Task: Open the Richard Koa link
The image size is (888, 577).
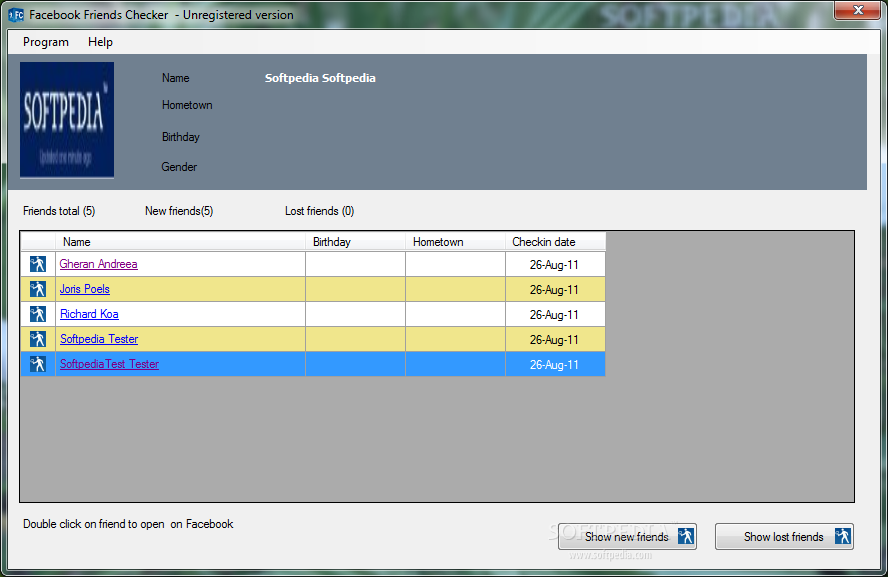Action: [x=89, y=314]
